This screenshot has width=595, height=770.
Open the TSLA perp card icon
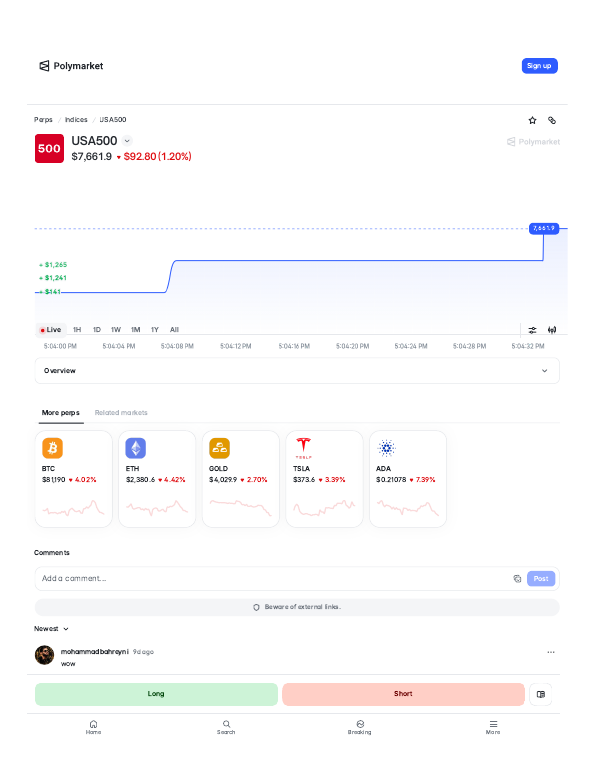(x=303, y=448)
